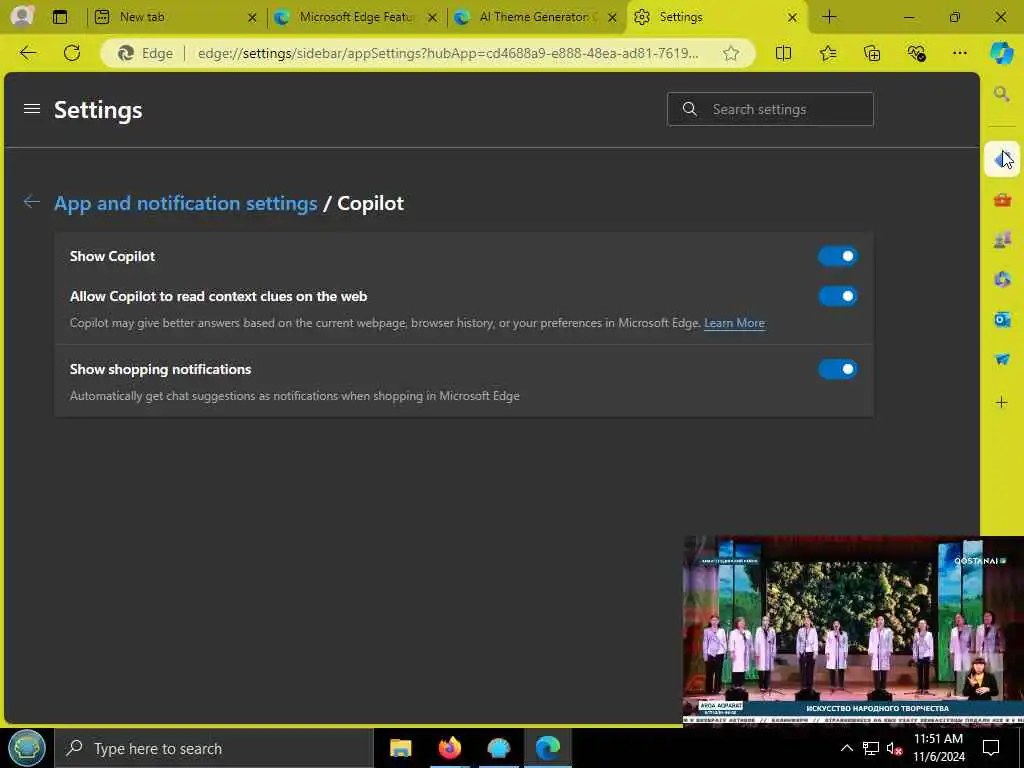Screen dimensions: 1024x768
Task: Open sidebar Search icon
Action: (x=1002, y=94)
